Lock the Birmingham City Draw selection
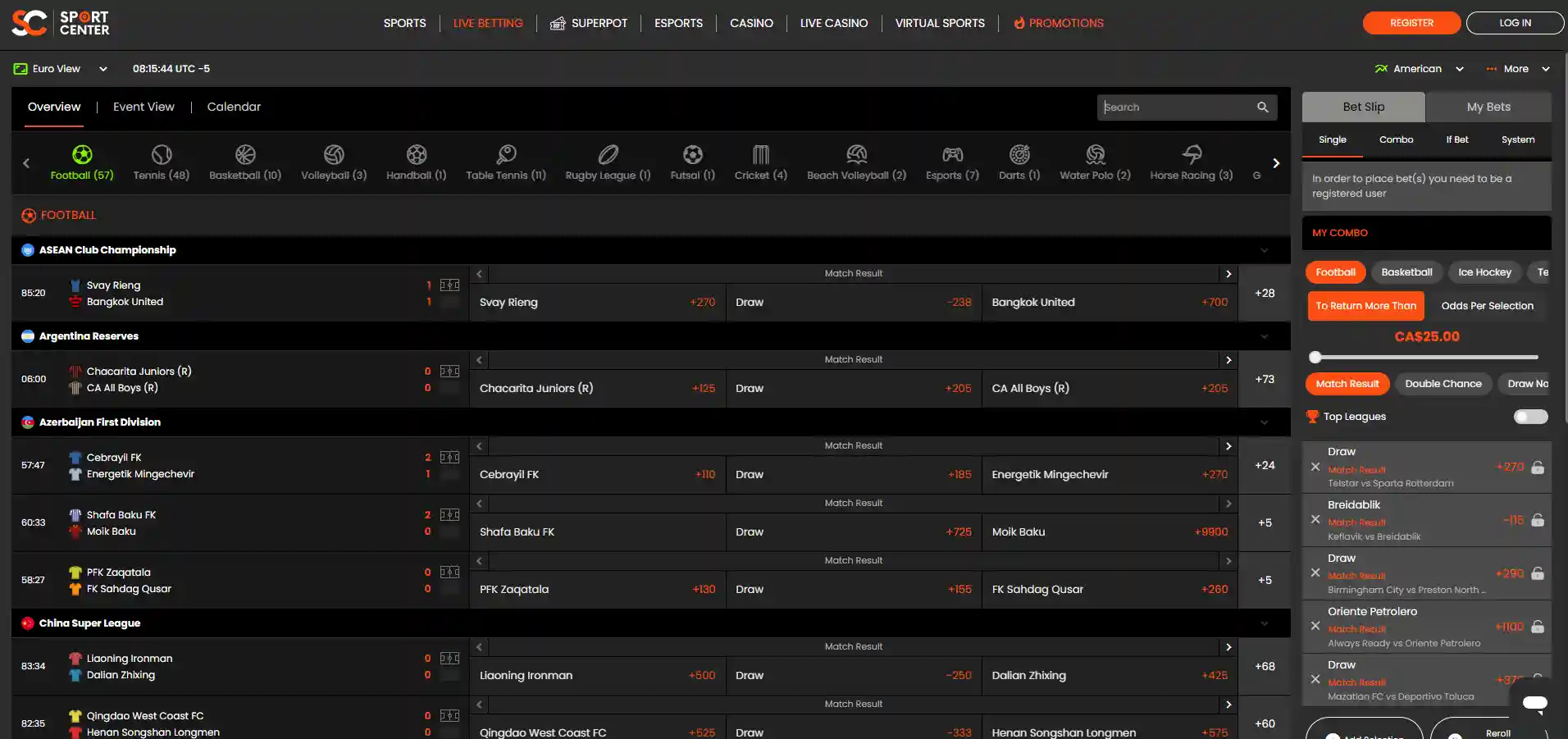This screenshot has width=1568, height=739. [1538, 573]
